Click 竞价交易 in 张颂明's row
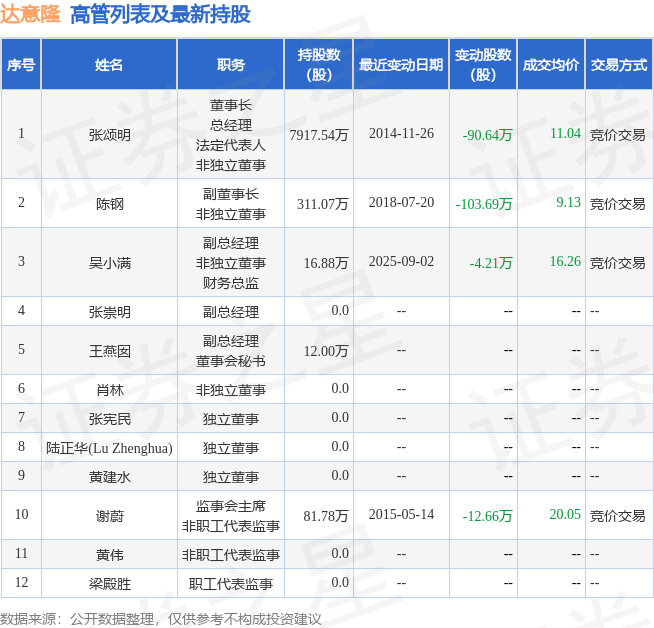The height and width of the screenshot is (628, 654). click(x=617, y=135)
